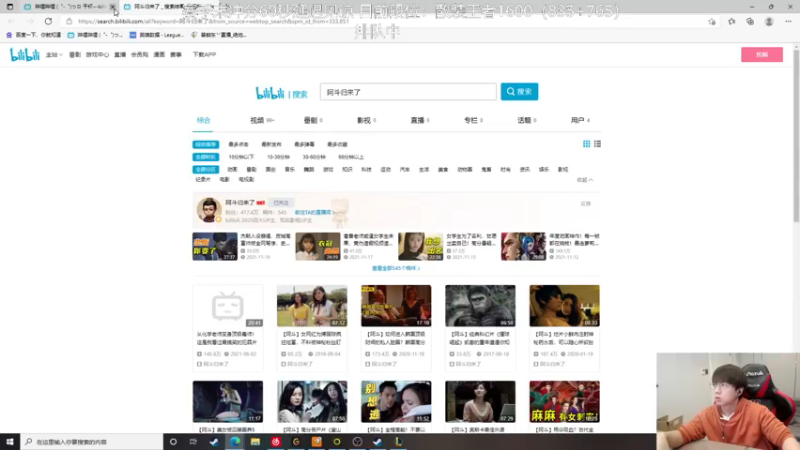
Task: Click the League data bookmark in bookmarks bar
Action: (157, 35)
